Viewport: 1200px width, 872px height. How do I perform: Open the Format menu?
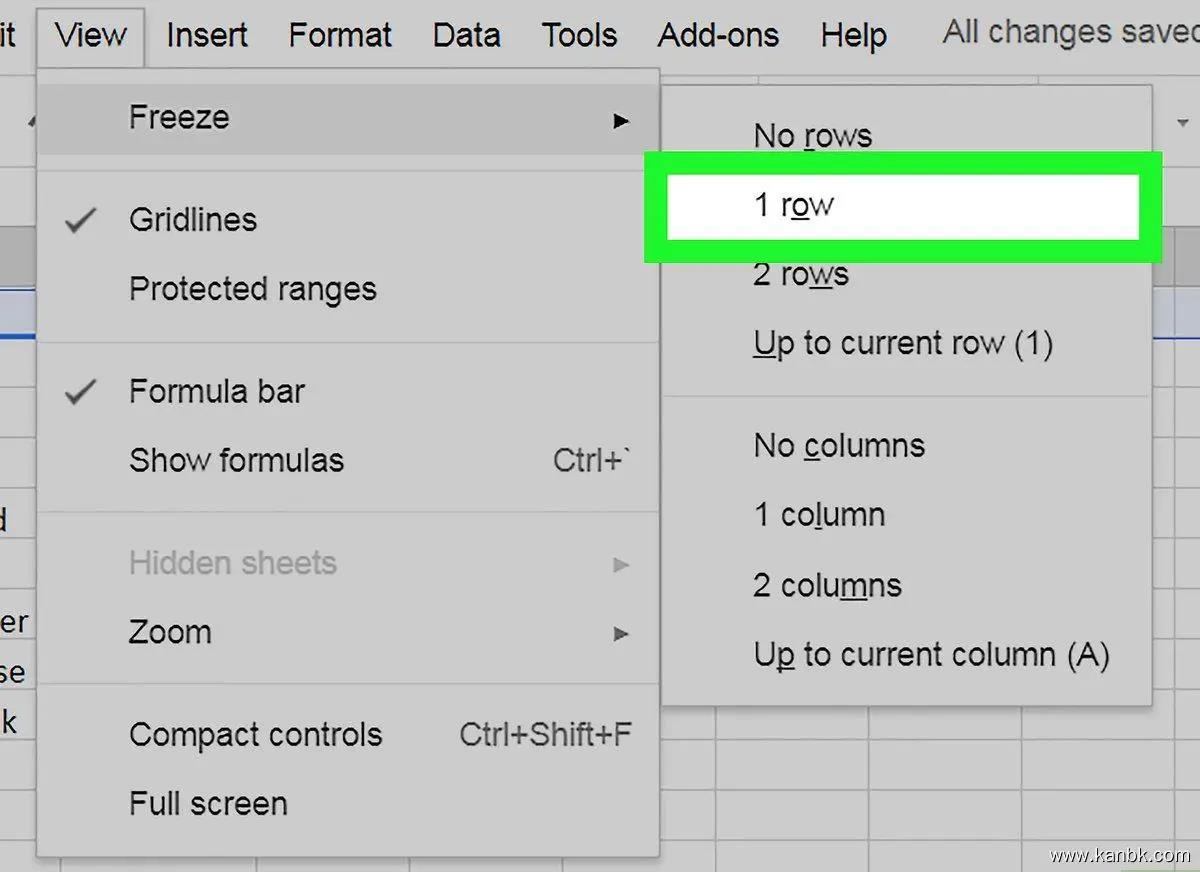click(340, 36)
